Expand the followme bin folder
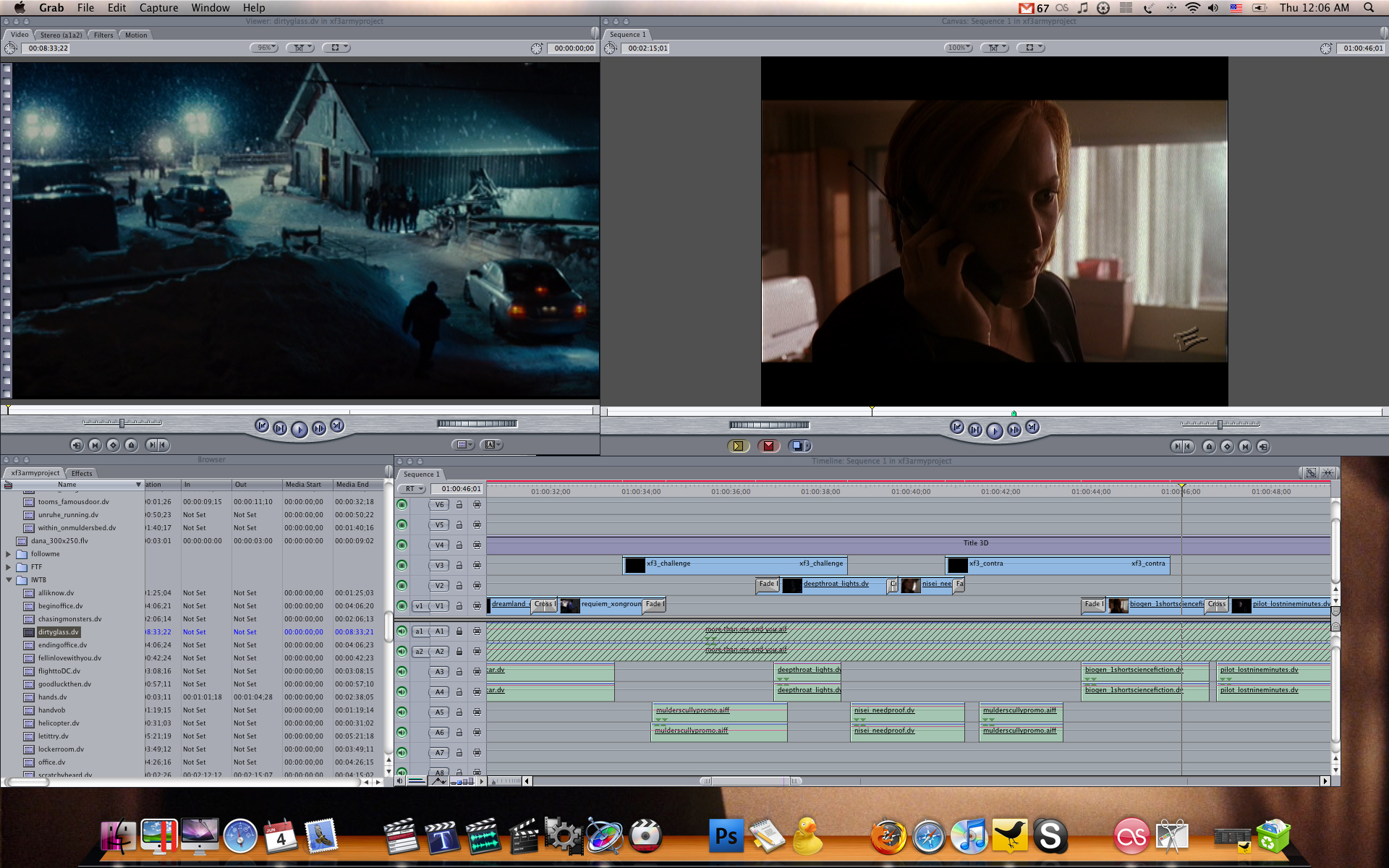 (x=9, y=554)
